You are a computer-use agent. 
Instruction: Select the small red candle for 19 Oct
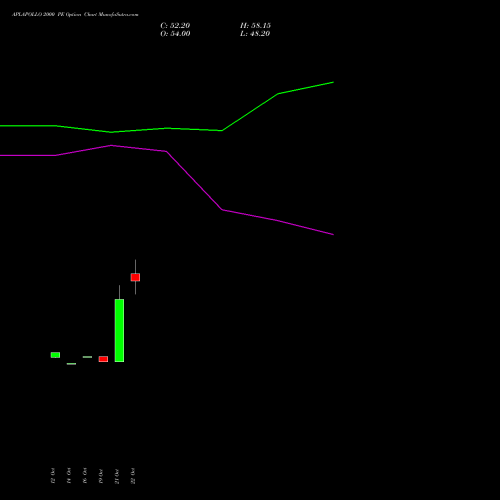[103, 359]
